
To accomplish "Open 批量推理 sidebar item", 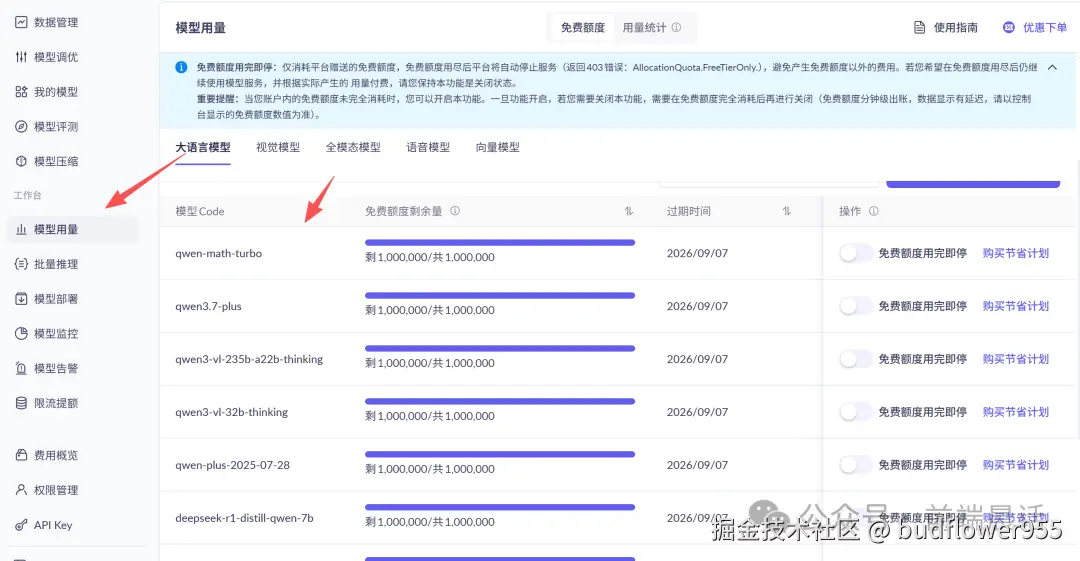I will 47,264.
